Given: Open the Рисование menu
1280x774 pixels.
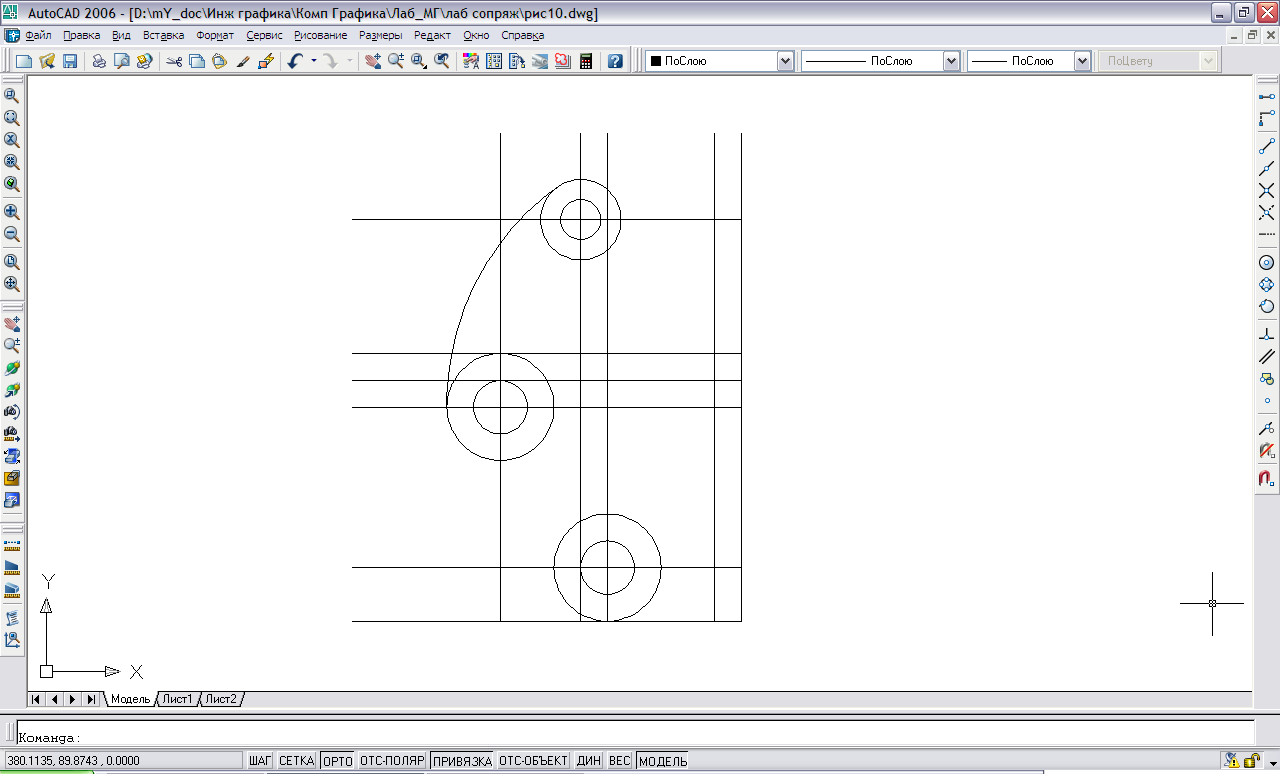Looking at the screenshot, I should [320, 35].
